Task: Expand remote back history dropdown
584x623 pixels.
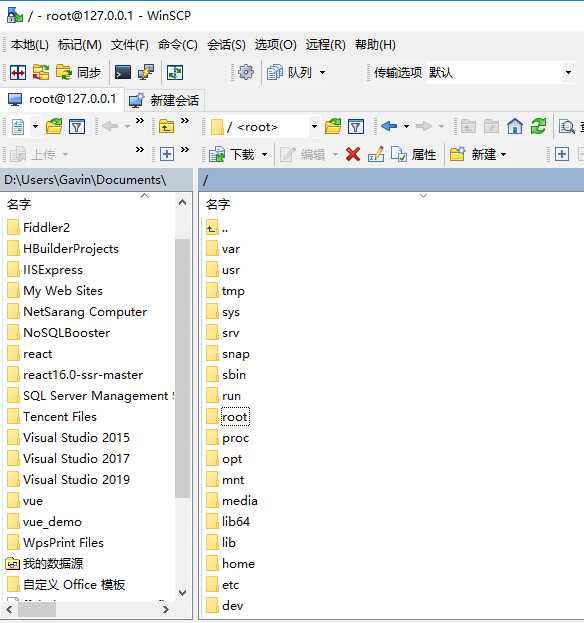Action: tap(406, 127)
